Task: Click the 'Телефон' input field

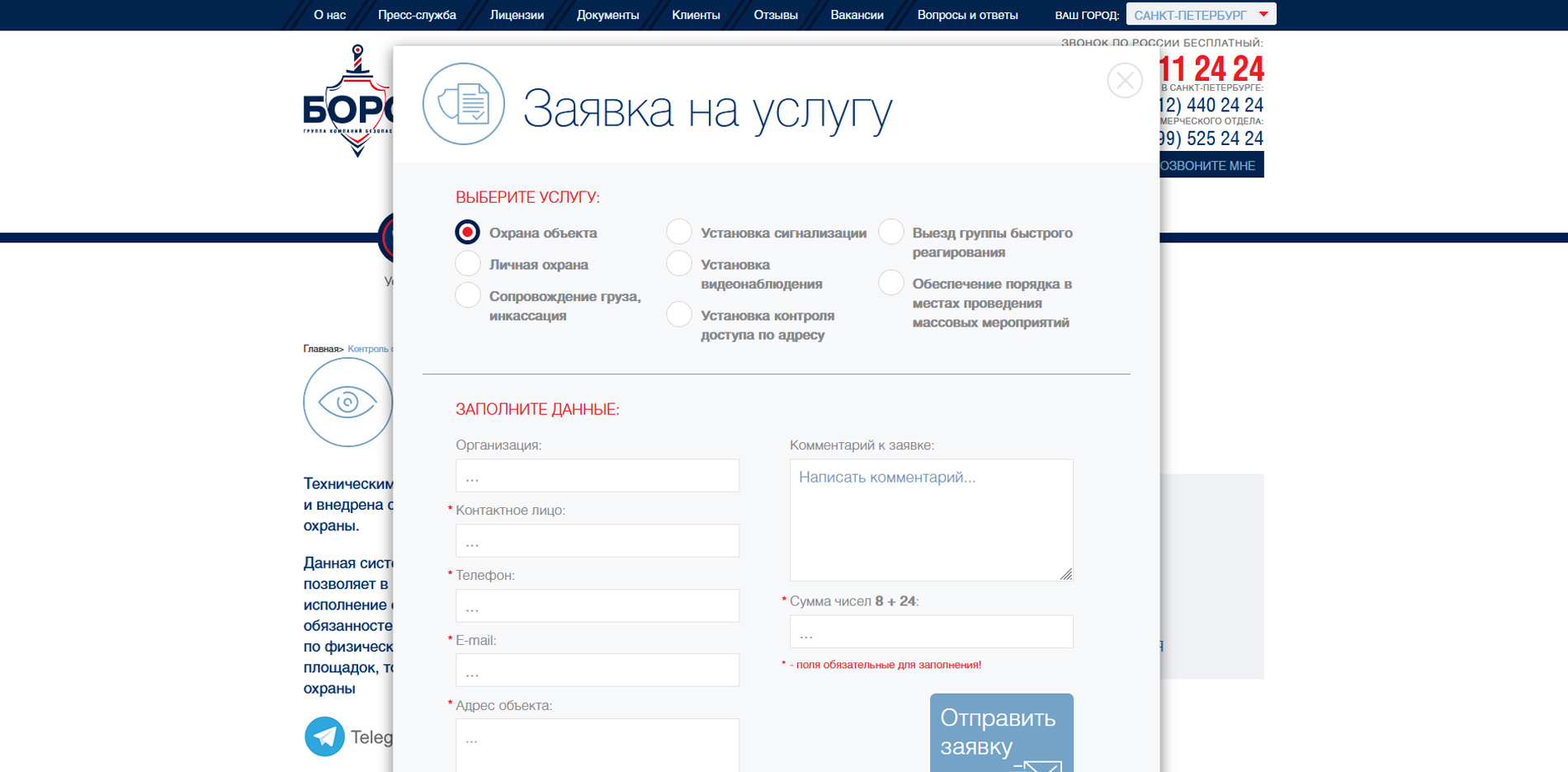Action: tap(597, 606)
